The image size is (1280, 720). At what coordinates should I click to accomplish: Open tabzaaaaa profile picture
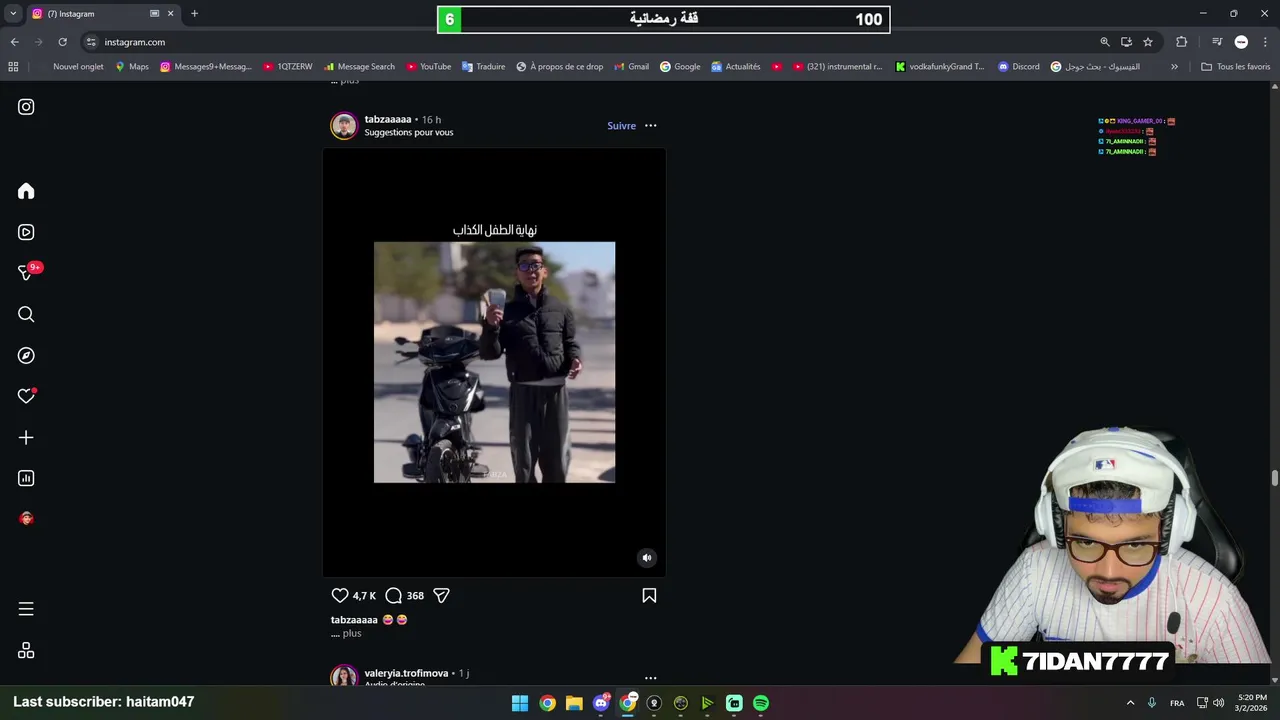point(344,126)
